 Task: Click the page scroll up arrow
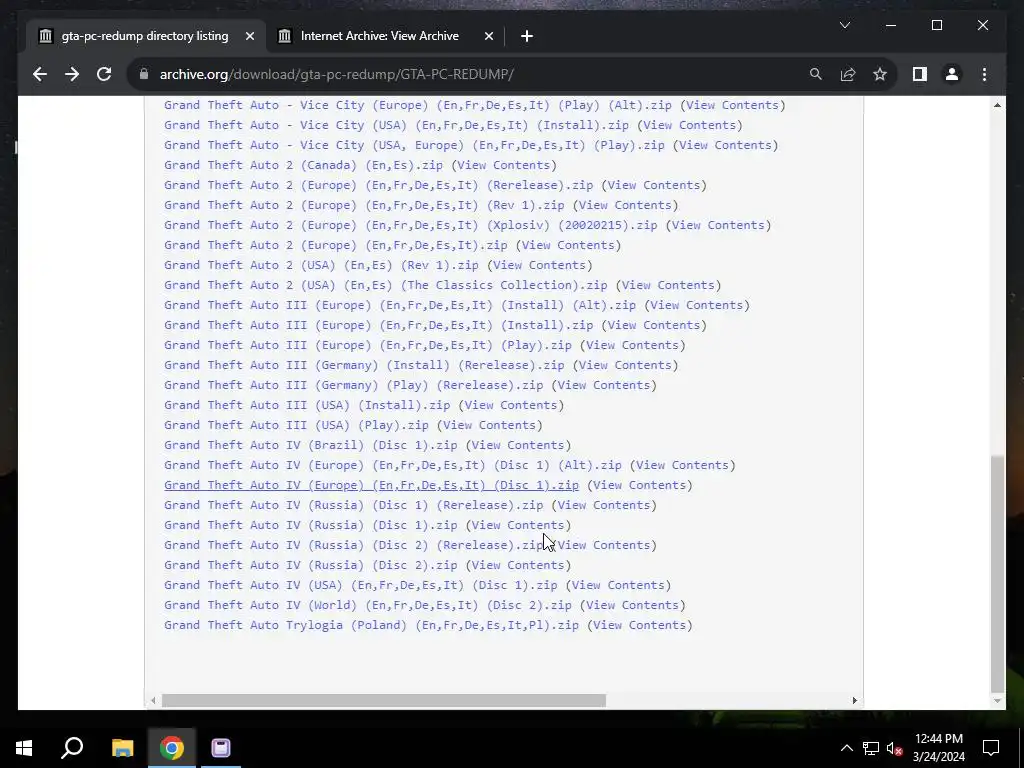coord(997,105)
